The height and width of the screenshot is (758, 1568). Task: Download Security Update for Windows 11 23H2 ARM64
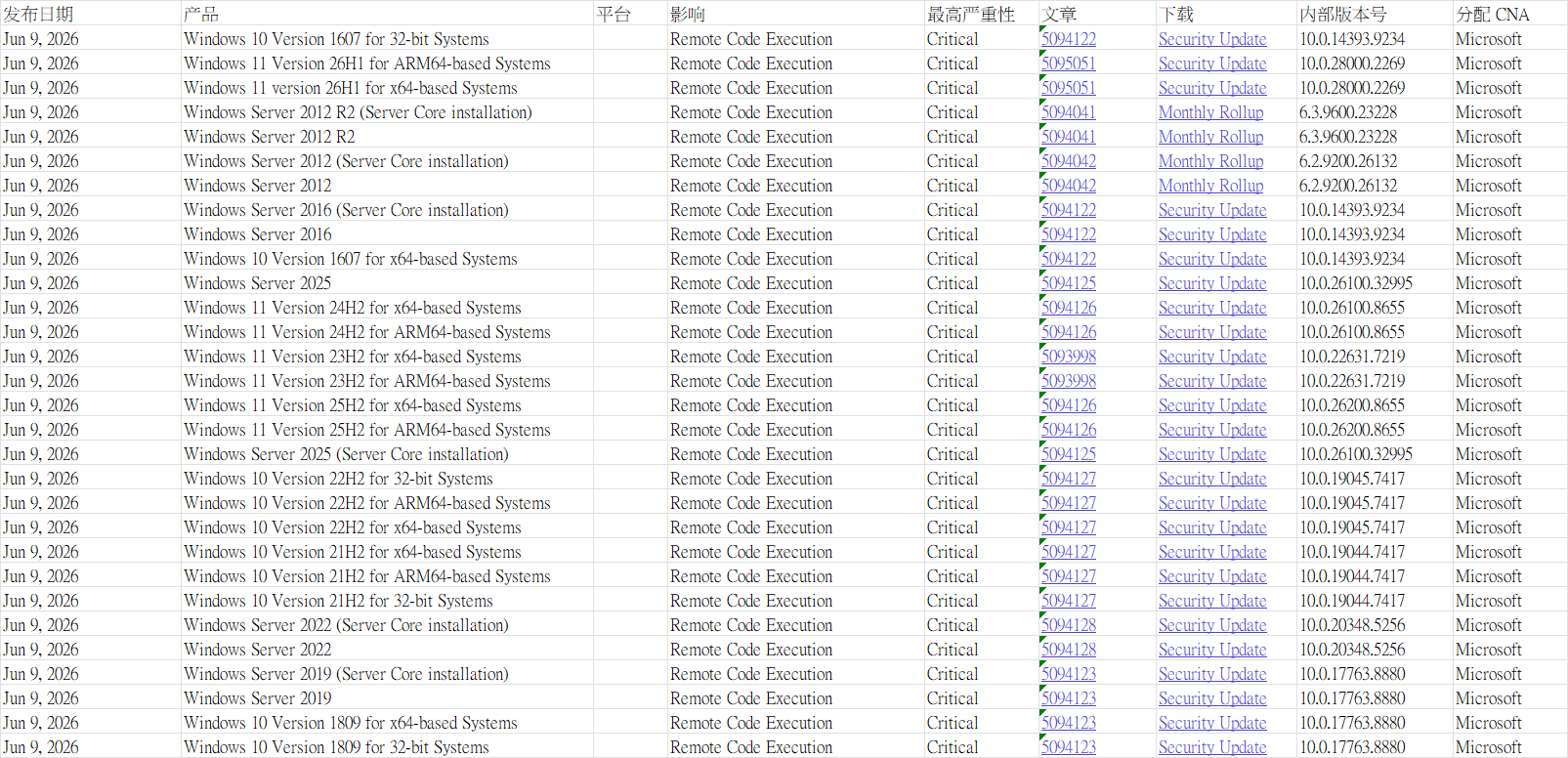(1212, 381)
